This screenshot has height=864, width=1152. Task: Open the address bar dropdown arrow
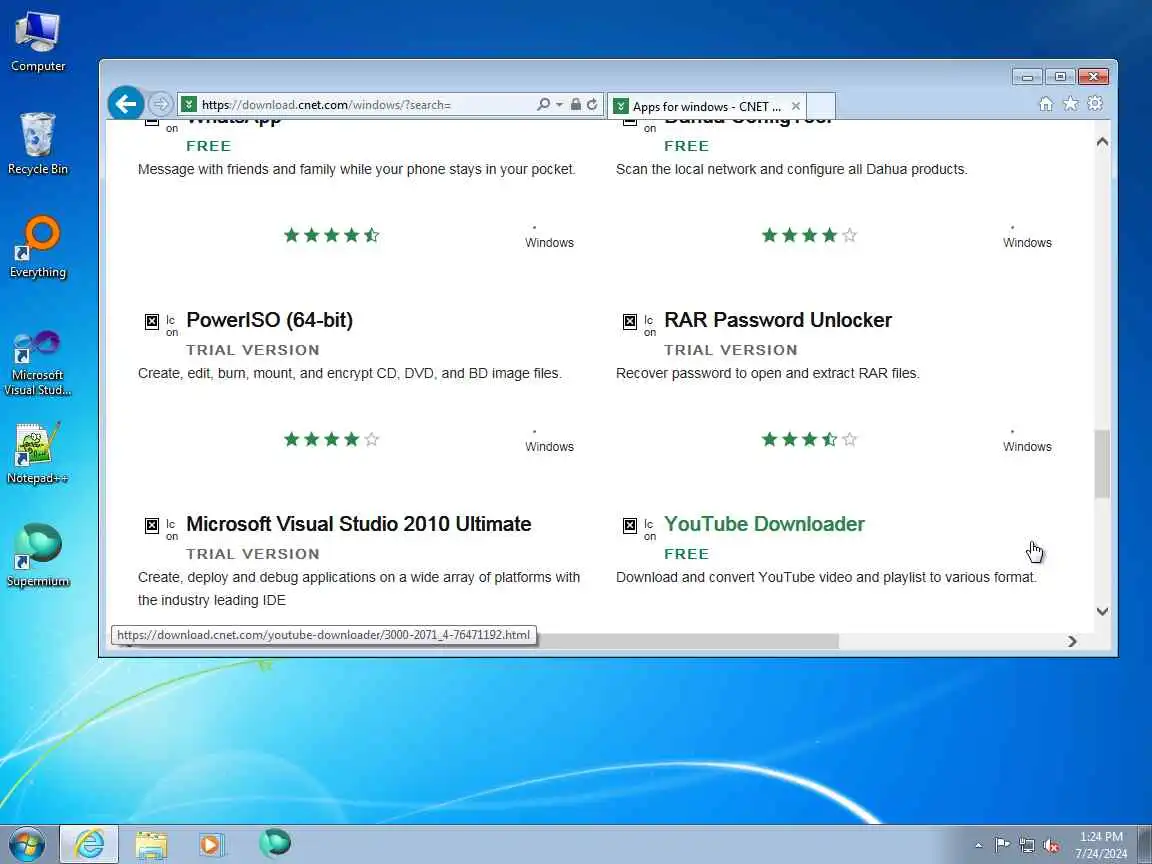tap(559, 104)
